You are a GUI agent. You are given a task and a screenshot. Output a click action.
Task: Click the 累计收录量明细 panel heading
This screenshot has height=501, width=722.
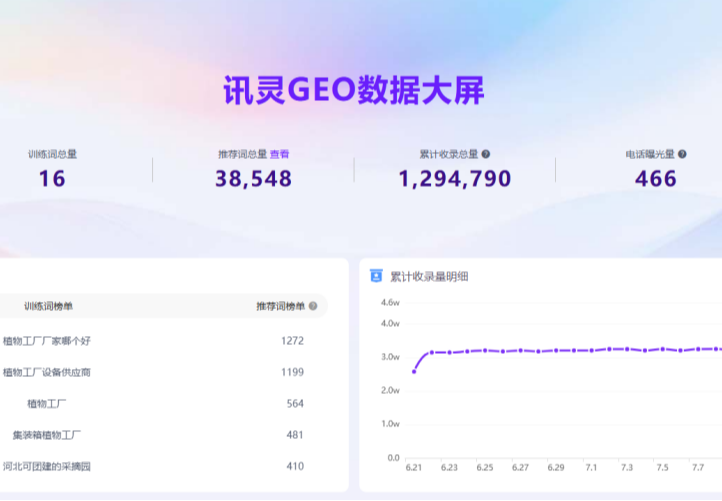click(429, 277)
